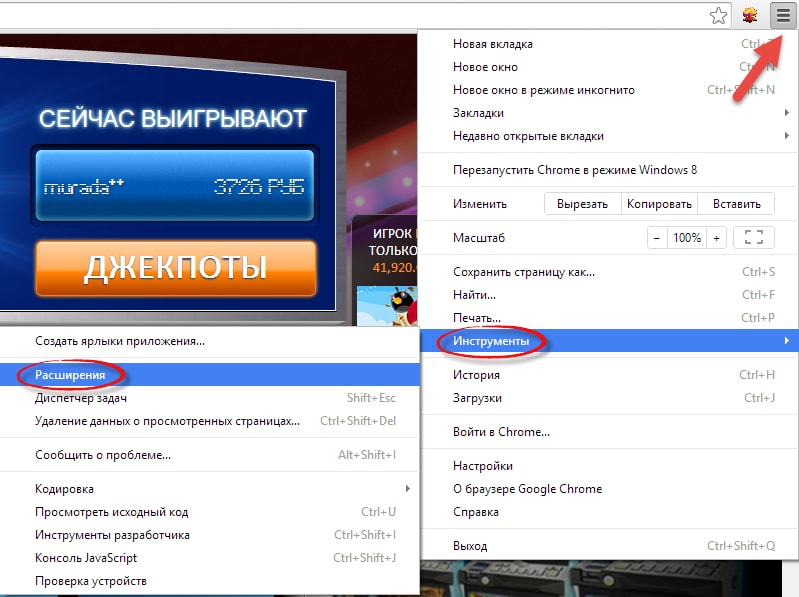This screenshot has width=799, height=597.
Task: Select Инструменты разработчика in the submenu
Action: pos(111,535)
